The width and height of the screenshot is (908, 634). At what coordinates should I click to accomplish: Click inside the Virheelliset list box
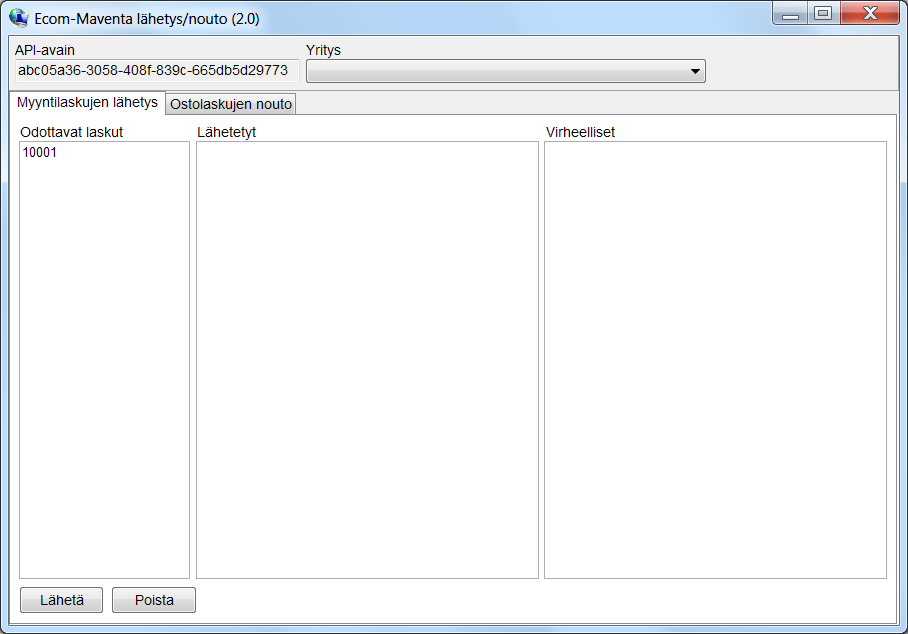coord(715,360)
